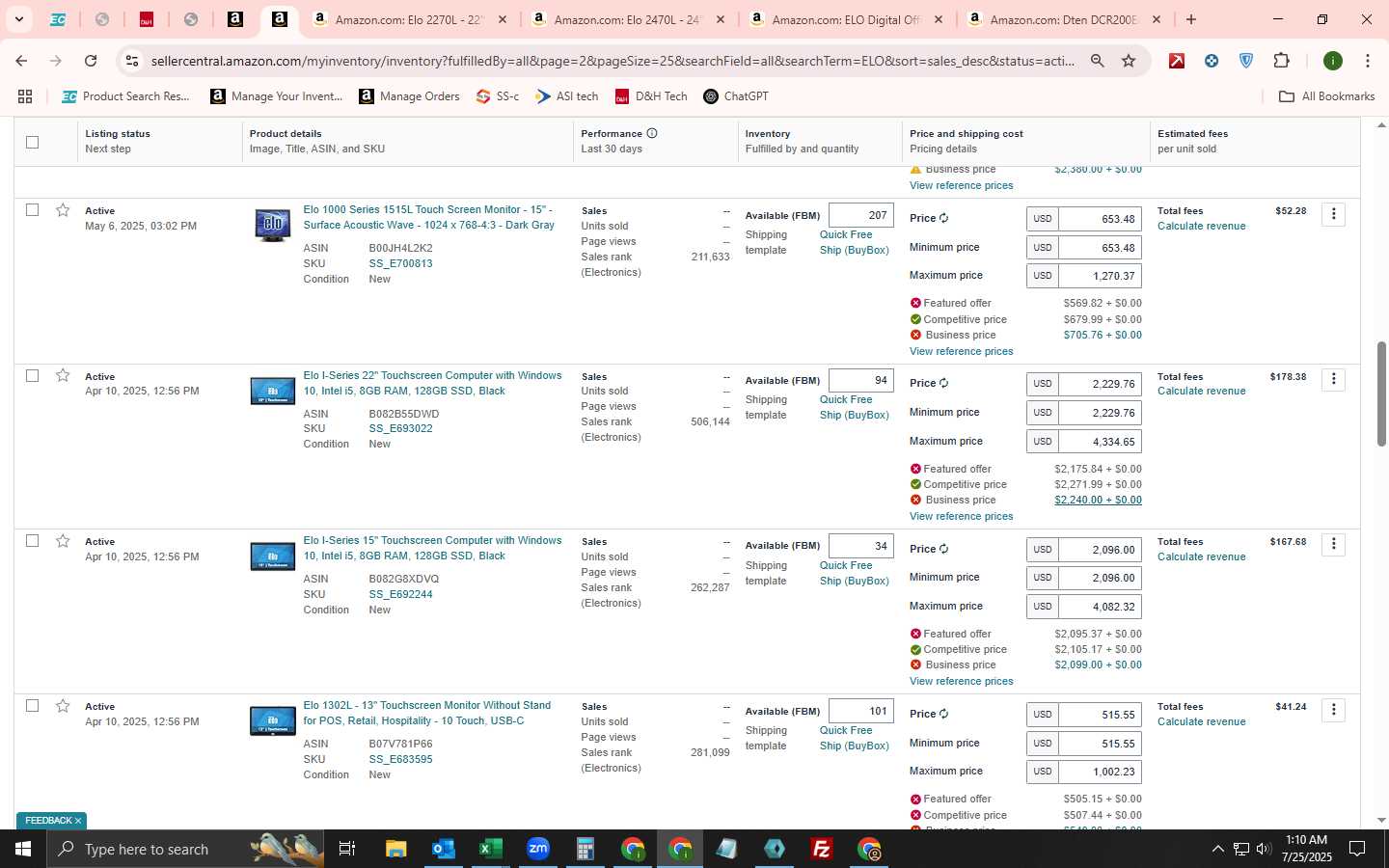The height and width of the screenshot is (868, 1389).
Task: Open kebab menu for I-Series 15" row
Action: [1334, 544]
